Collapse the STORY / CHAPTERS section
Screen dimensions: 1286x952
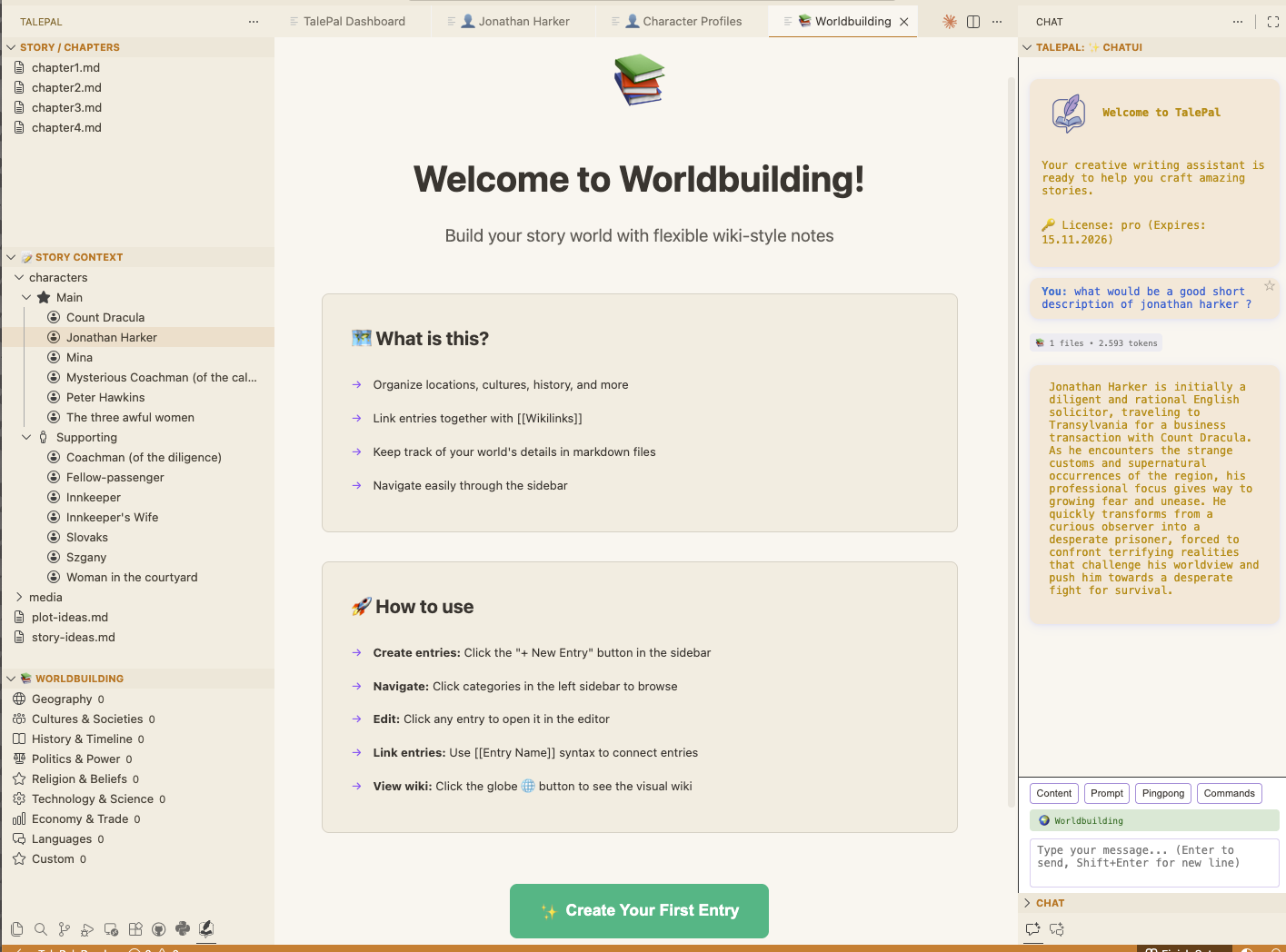[x=10, y=47]
